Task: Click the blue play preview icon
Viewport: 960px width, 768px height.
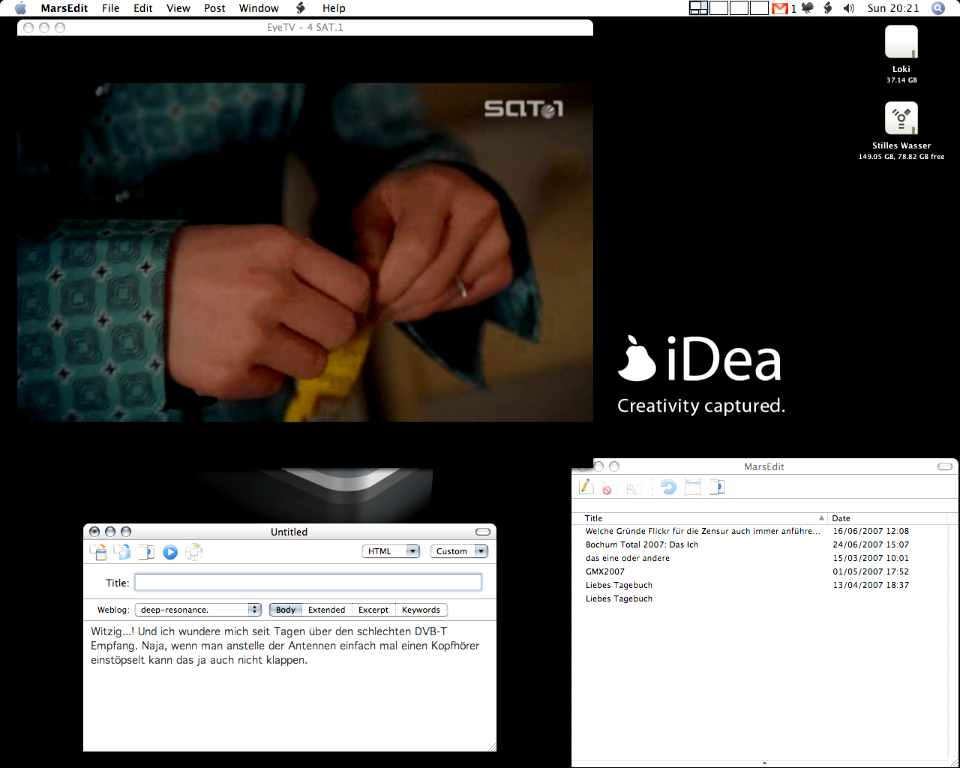Action: [170, 552]
